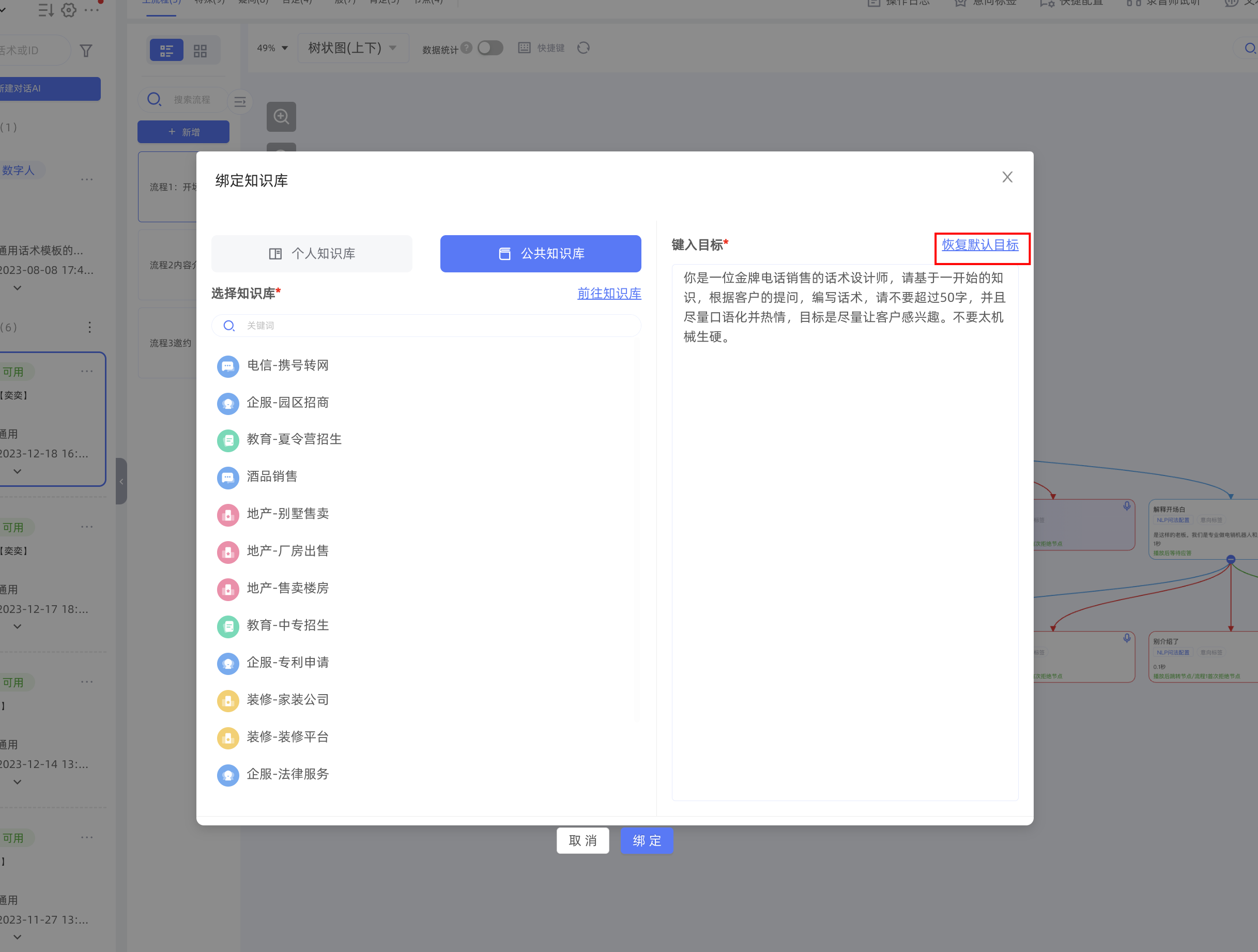Open vertical three-dot menu beside (6)
Image resolution: width=1258 pixels, height=952 pixels.
pos(89,328)
